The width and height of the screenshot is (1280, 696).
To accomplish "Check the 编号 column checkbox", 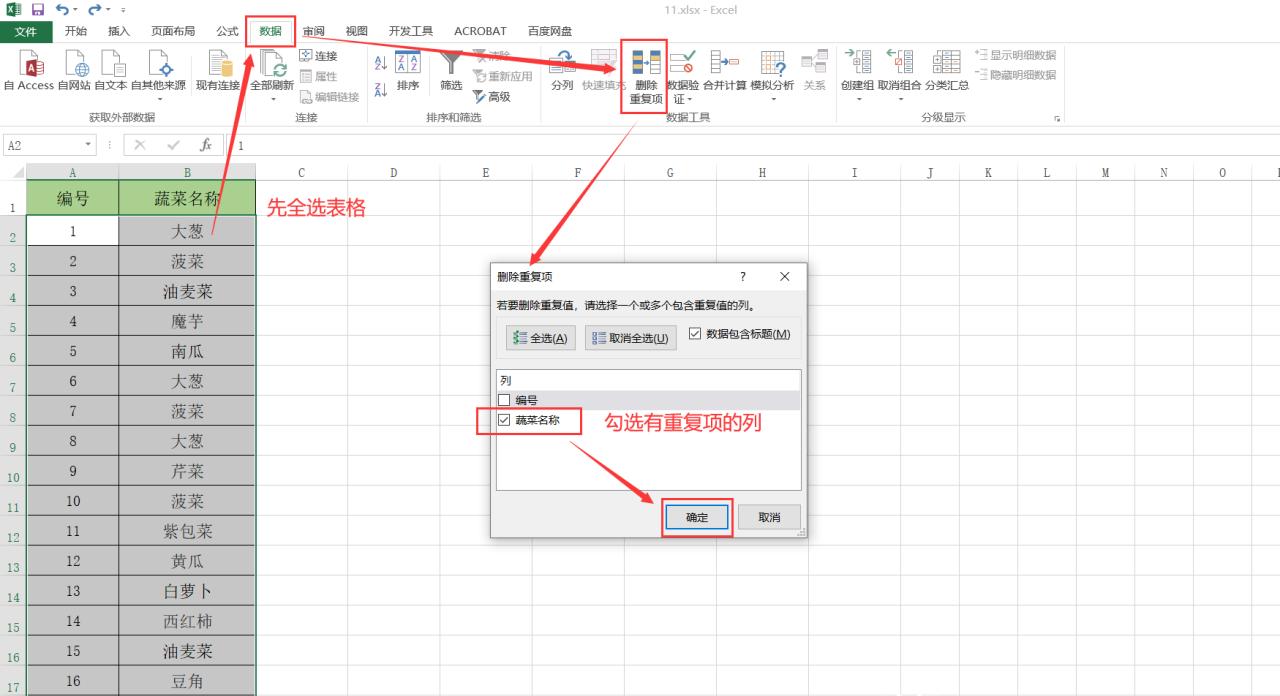I will pos(504,400).
